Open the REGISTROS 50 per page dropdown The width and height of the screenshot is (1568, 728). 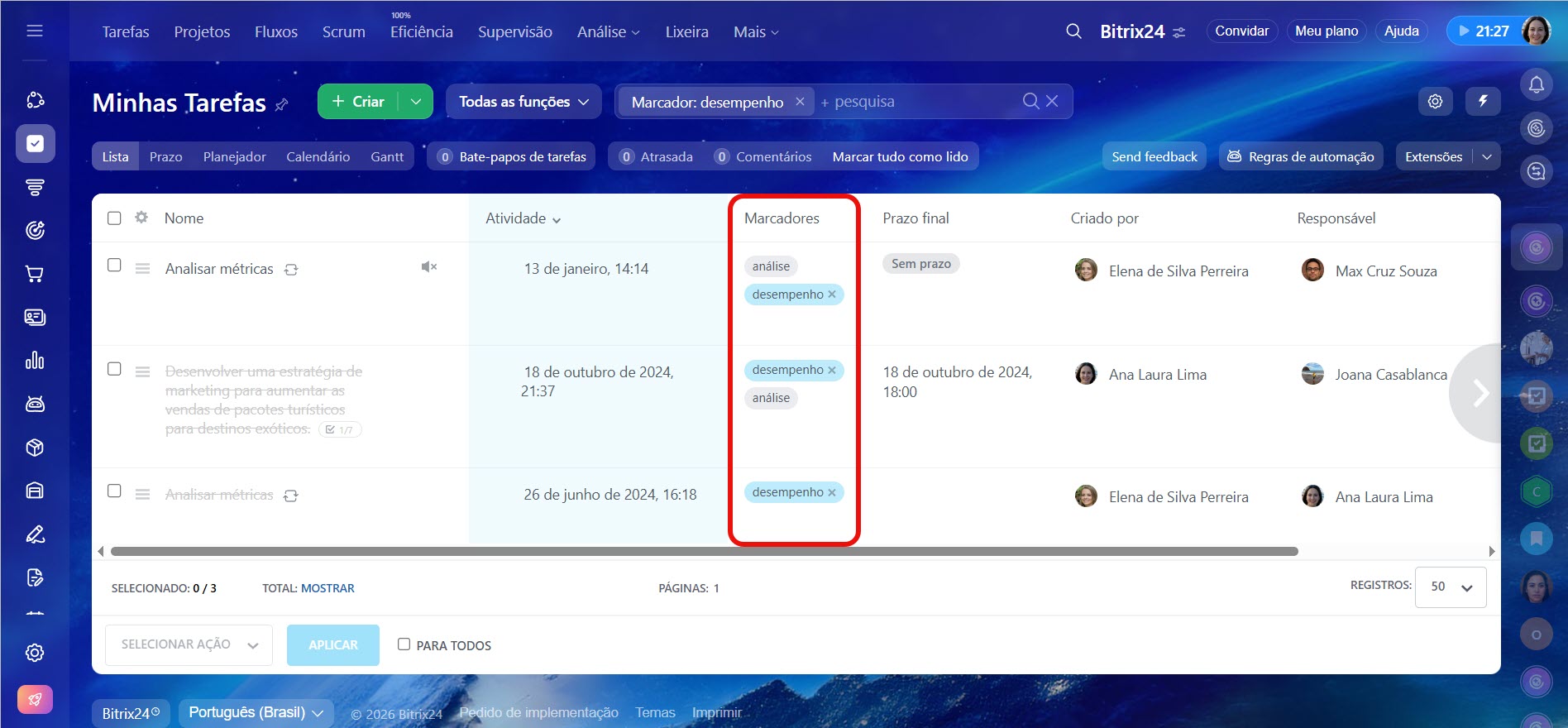coord(1451,587)
